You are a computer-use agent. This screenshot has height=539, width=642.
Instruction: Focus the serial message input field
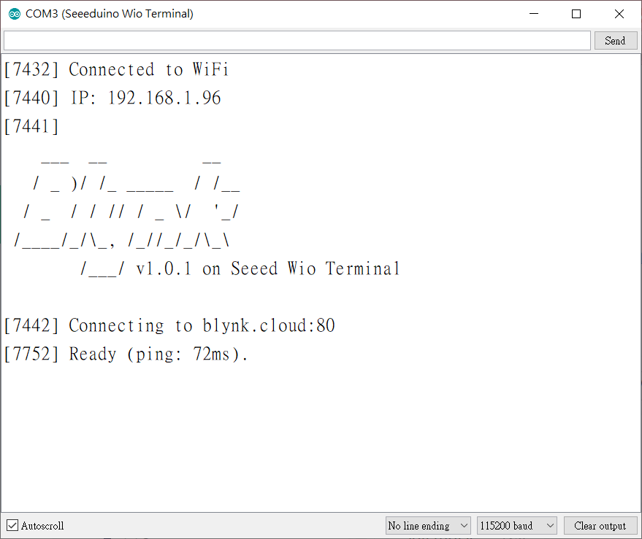297,41
